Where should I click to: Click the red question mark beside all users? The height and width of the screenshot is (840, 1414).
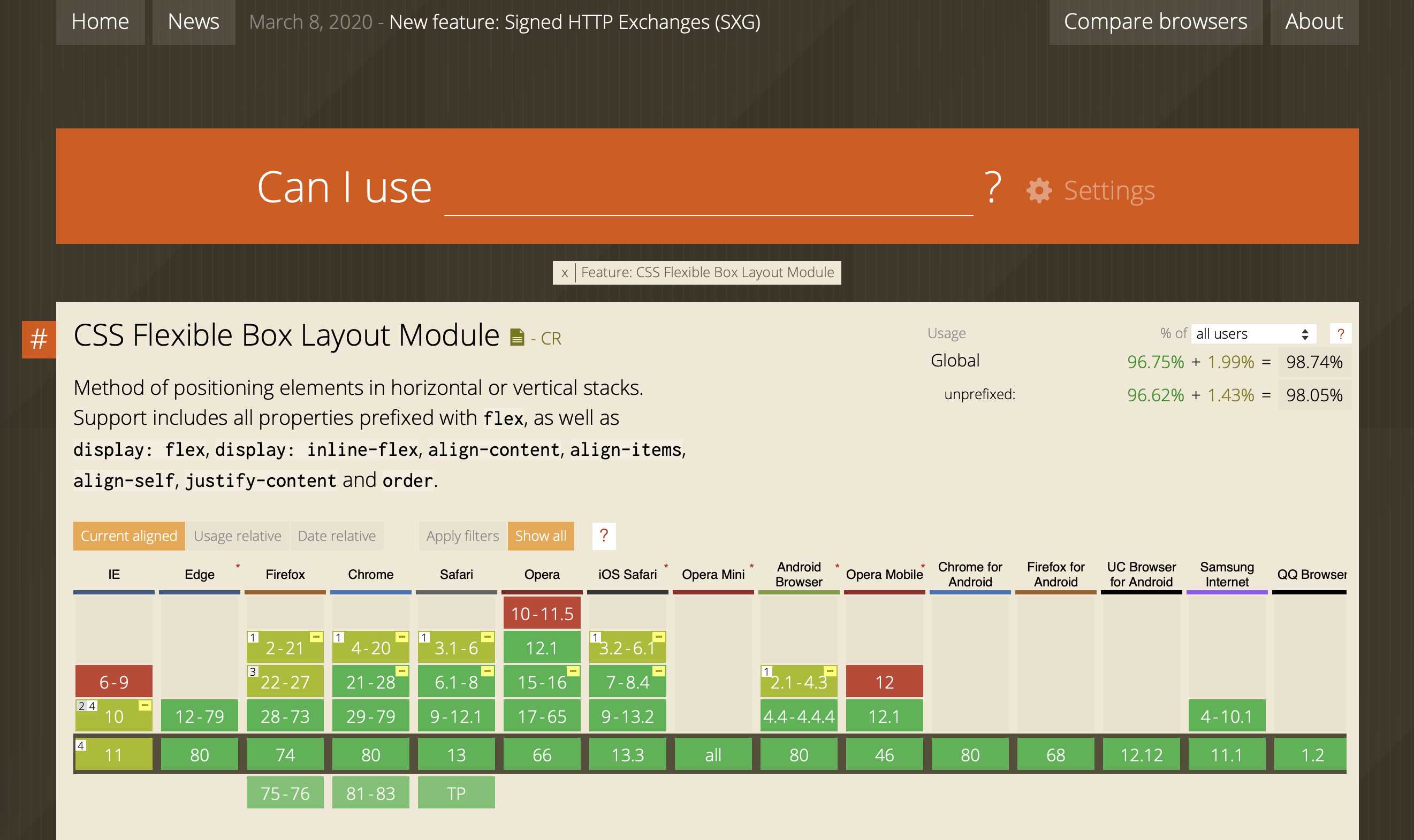point(1340,334)
